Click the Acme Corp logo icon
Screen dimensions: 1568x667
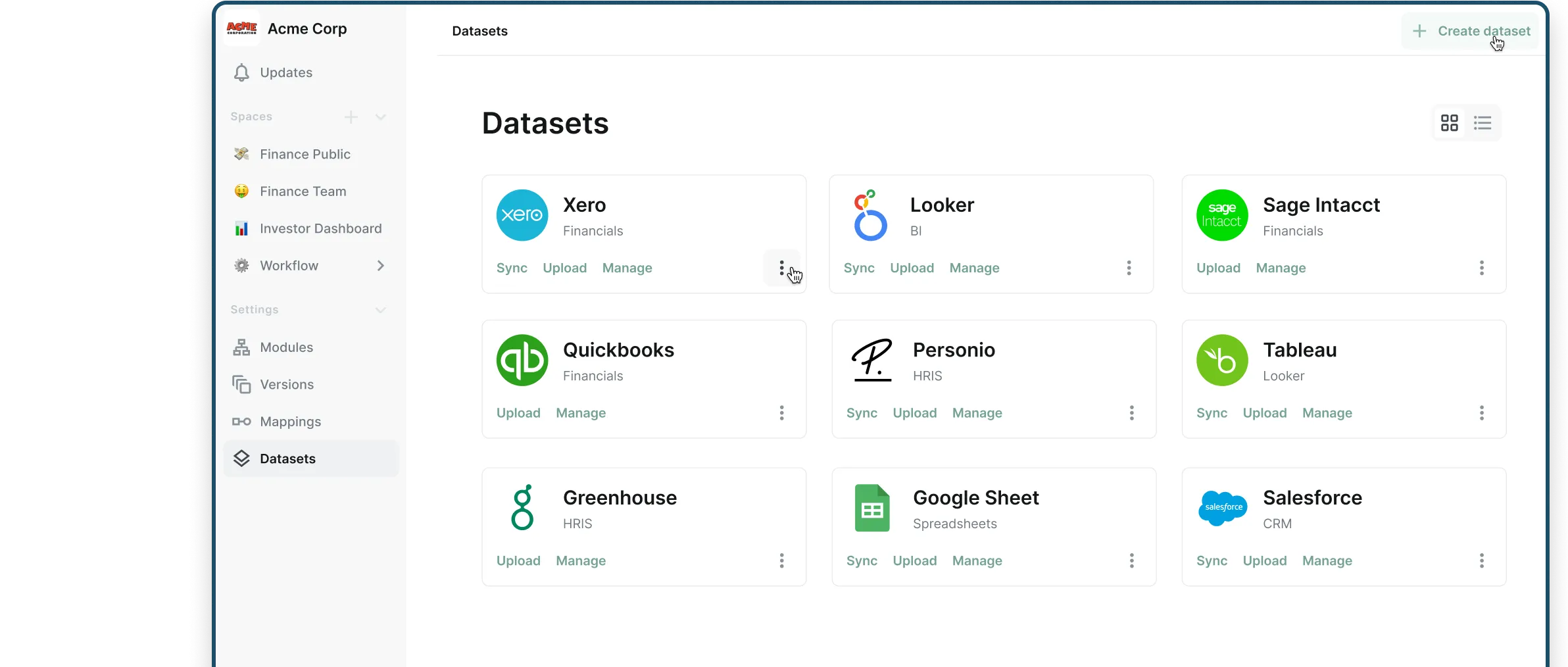click(x=241, y=29)
